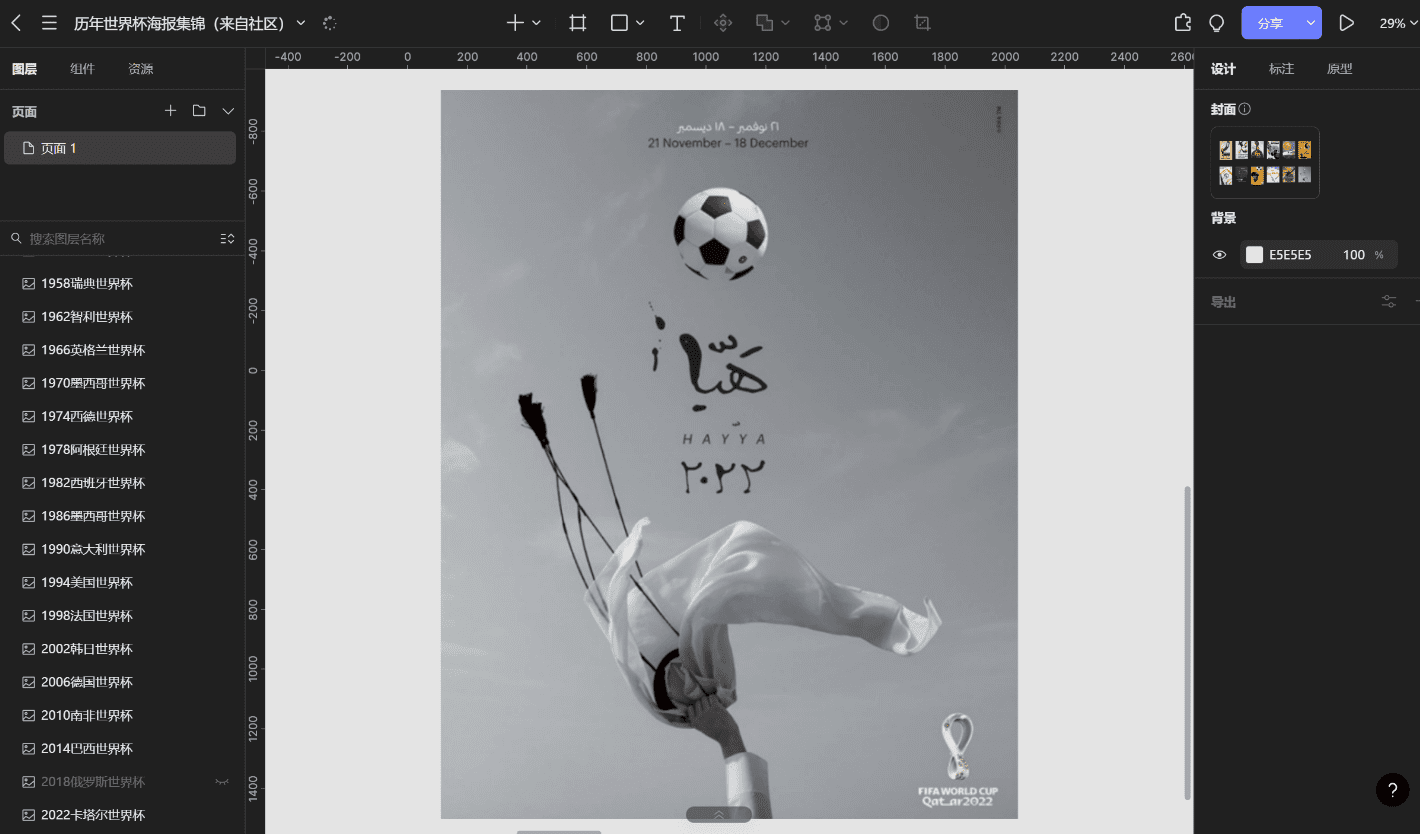Viewport: 1420px width, 834px height.
Task: Select the 1958瑞典世界杯 layer
Action: click(122, 284)
